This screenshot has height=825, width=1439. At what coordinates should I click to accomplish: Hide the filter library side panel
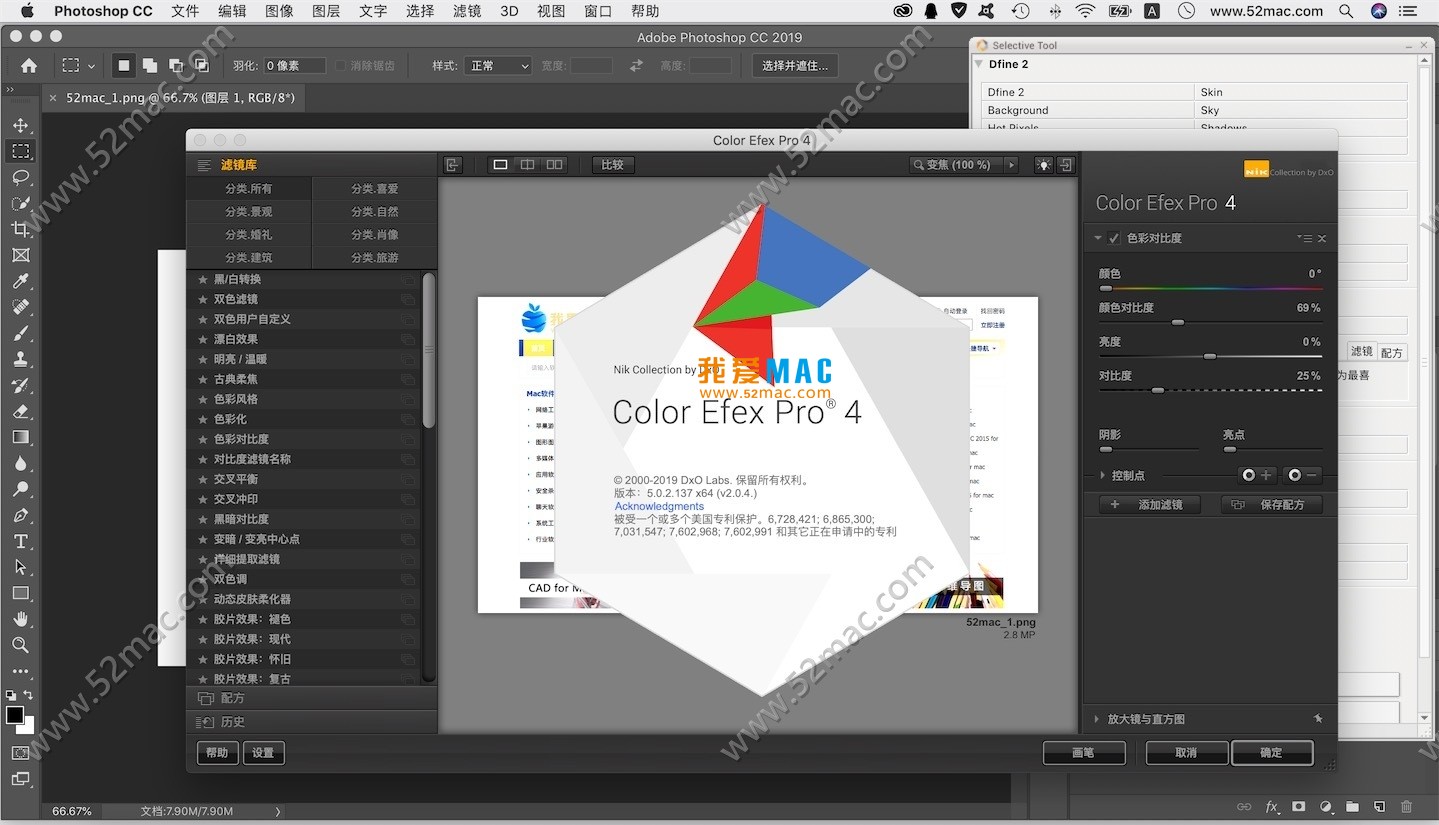[x=453, y=165]
